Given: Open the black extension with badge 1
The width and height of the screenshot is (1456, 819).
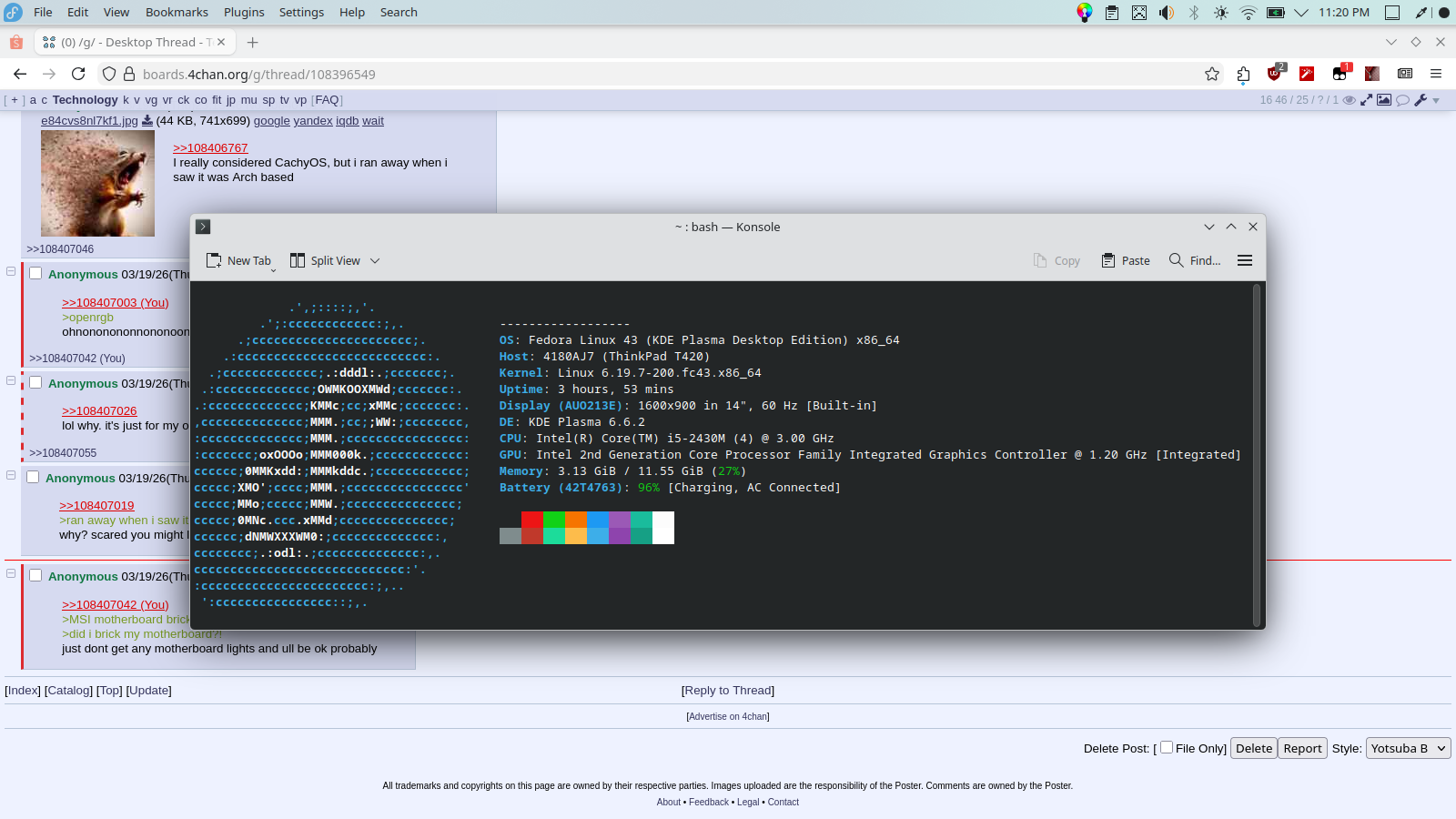Looking at the screenshot, I should click(1340, 74).
